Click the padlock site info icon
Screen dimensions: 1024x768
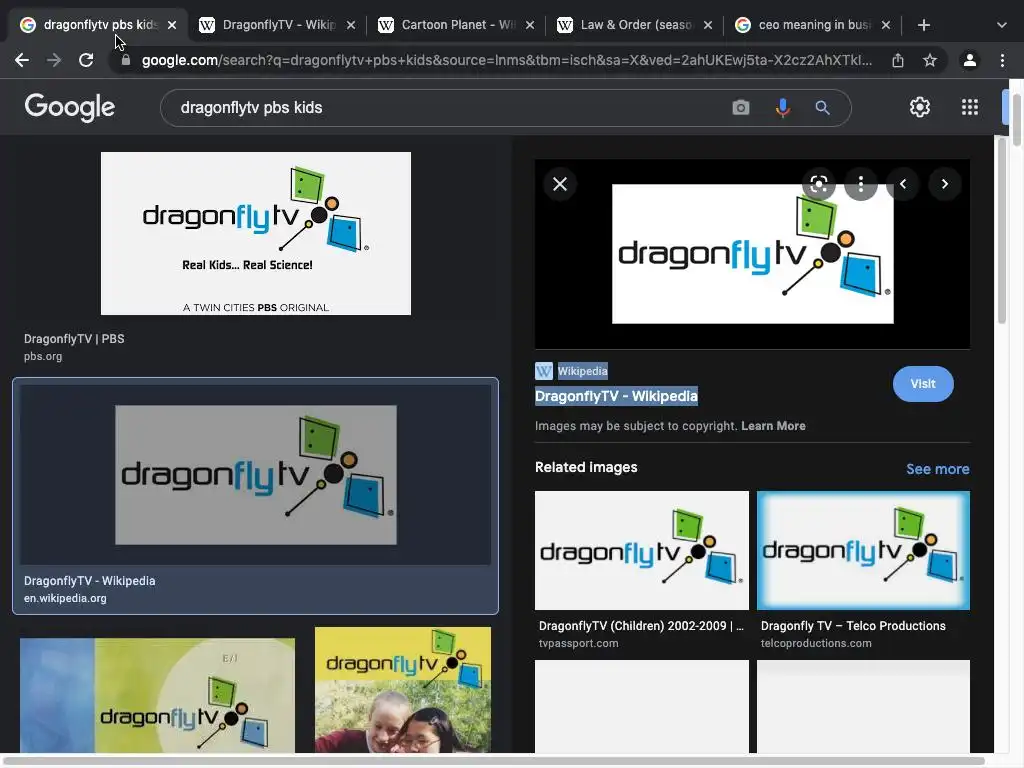(x=126, y=60)
